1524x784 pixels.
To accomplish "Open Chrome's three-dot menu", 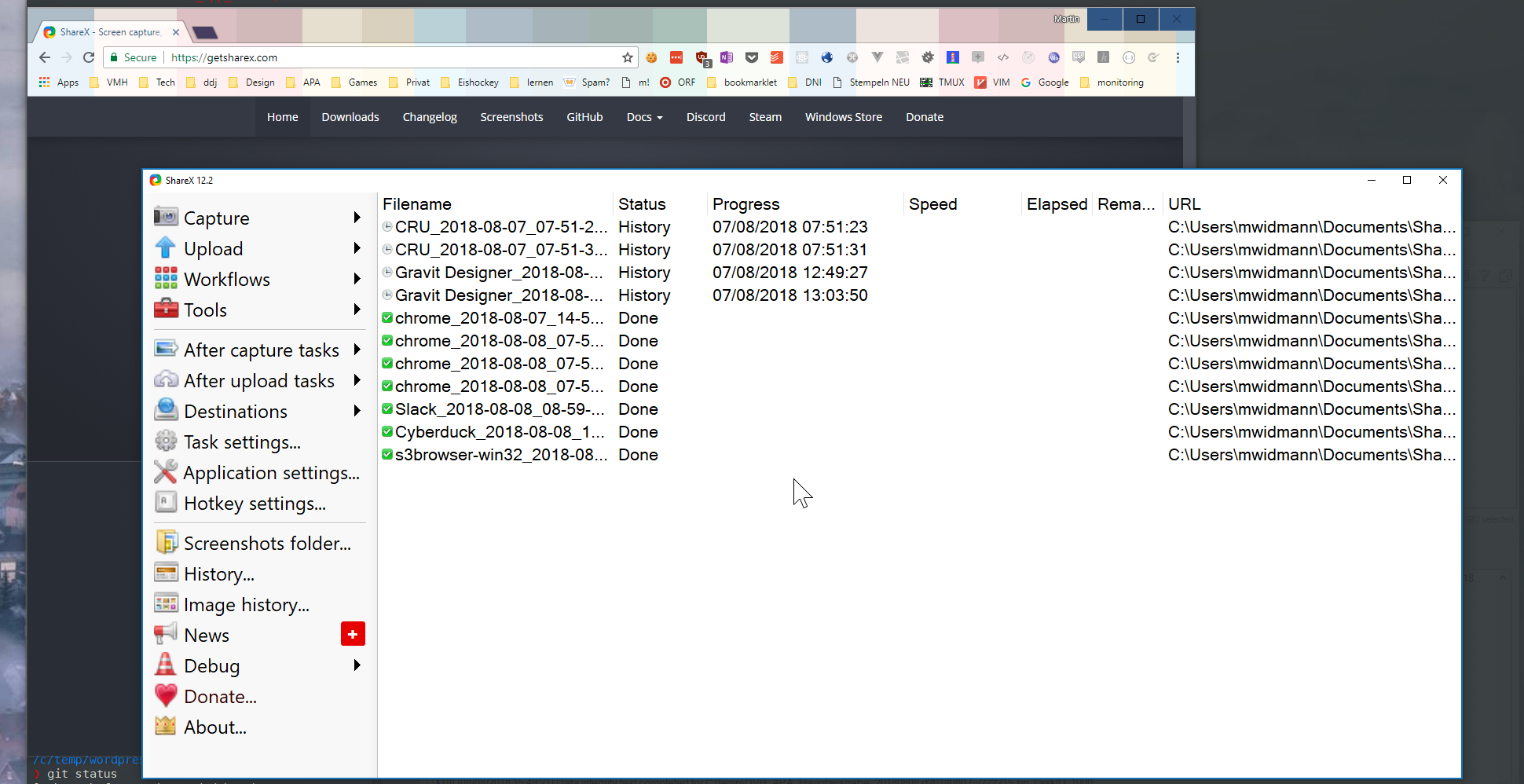I will 1178,57.
